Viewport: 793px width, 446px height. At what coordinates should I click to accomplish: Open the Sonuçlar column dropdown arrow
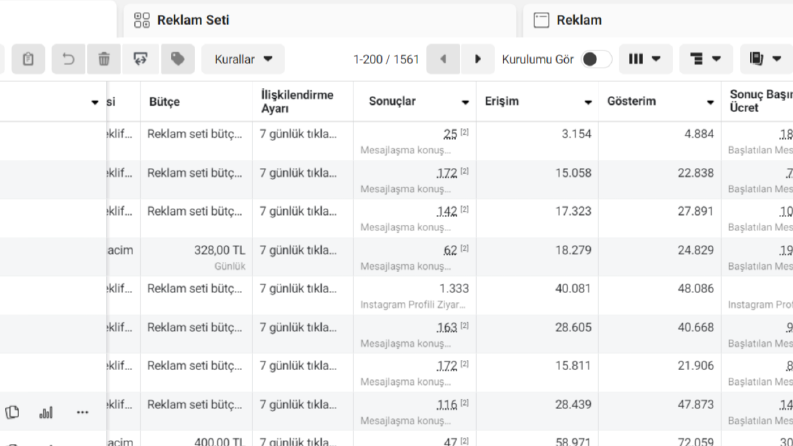click(465, 102)
